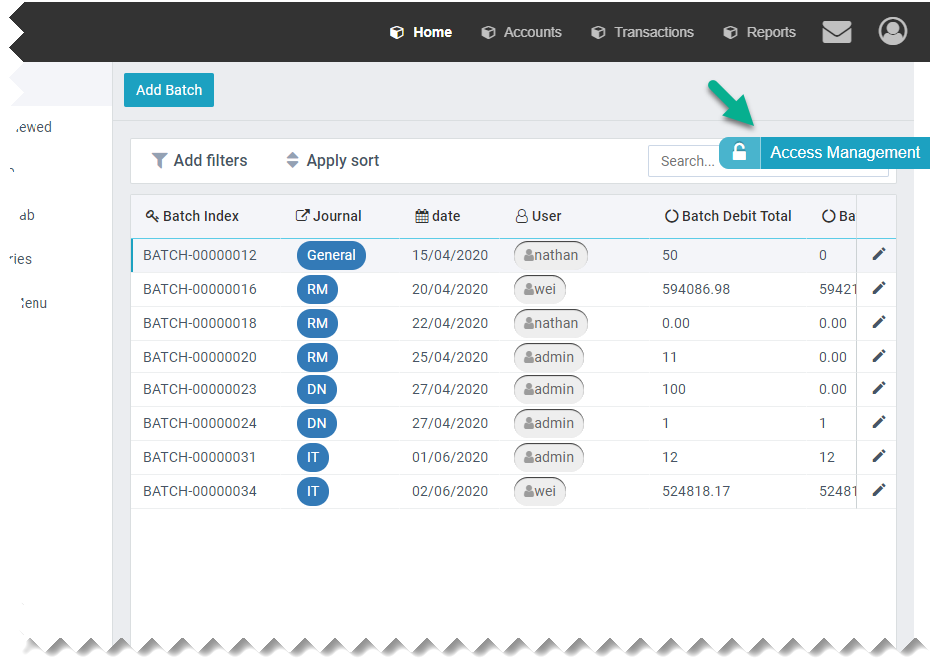
Task: Open the user profile avatar icon
Action: click(x=892, y=32)
